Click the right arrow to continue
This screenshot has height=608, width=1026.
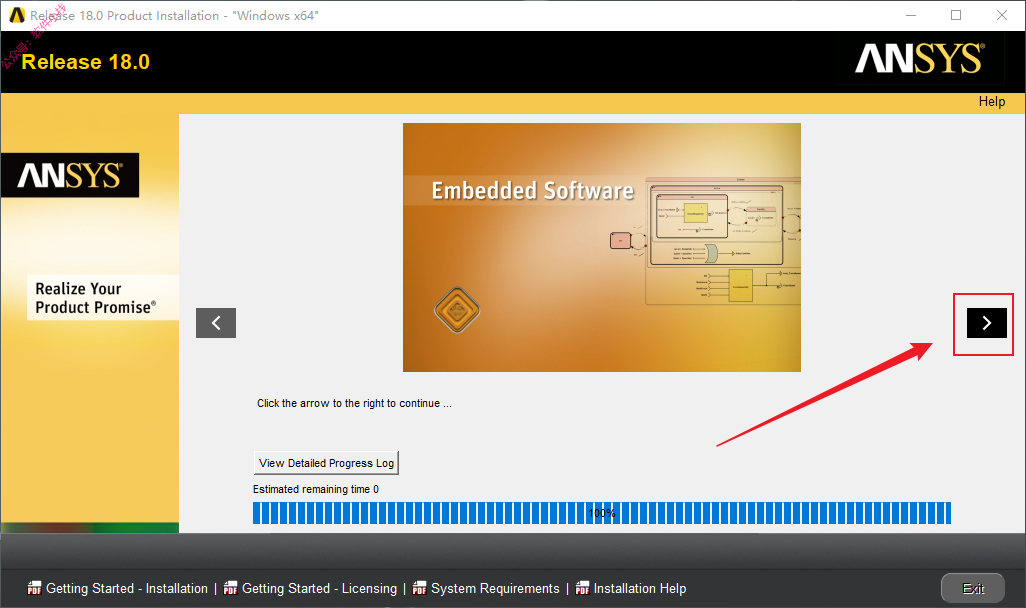(987, 323)
